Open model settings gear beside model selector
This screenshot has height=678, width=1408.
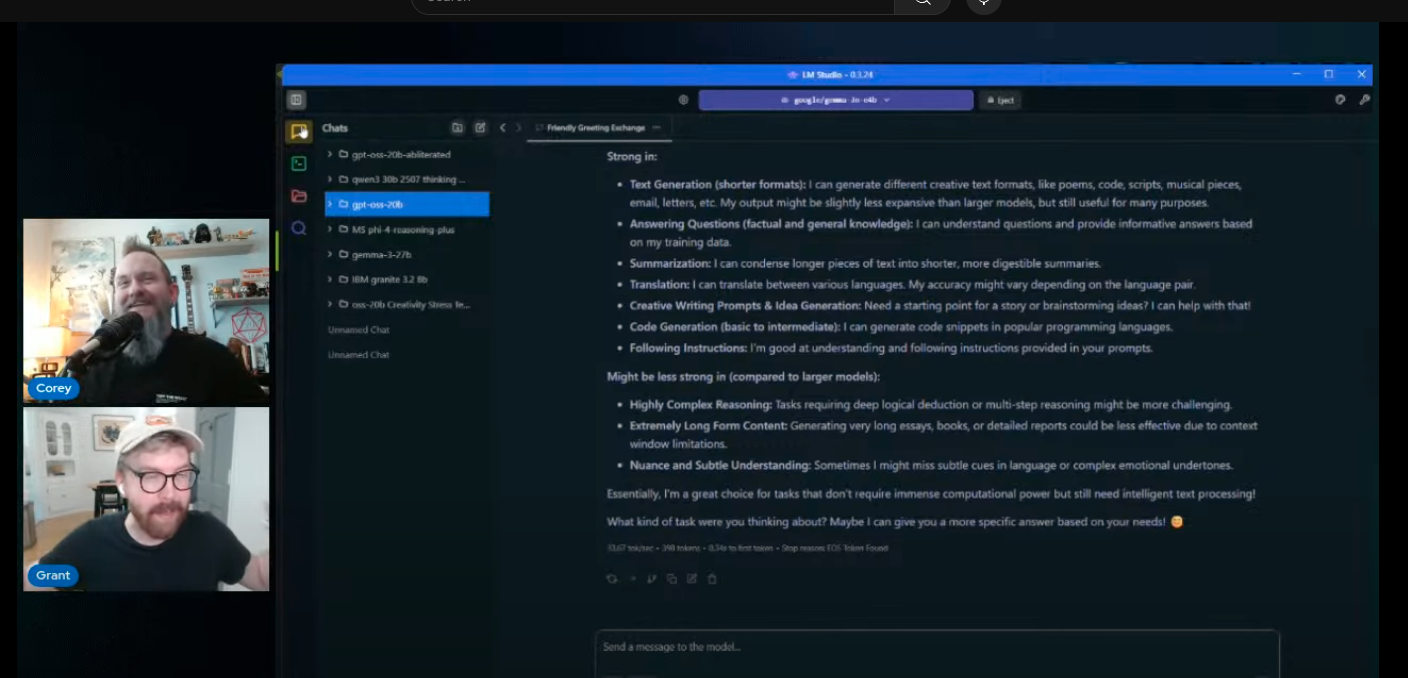(x=683, y=100)
